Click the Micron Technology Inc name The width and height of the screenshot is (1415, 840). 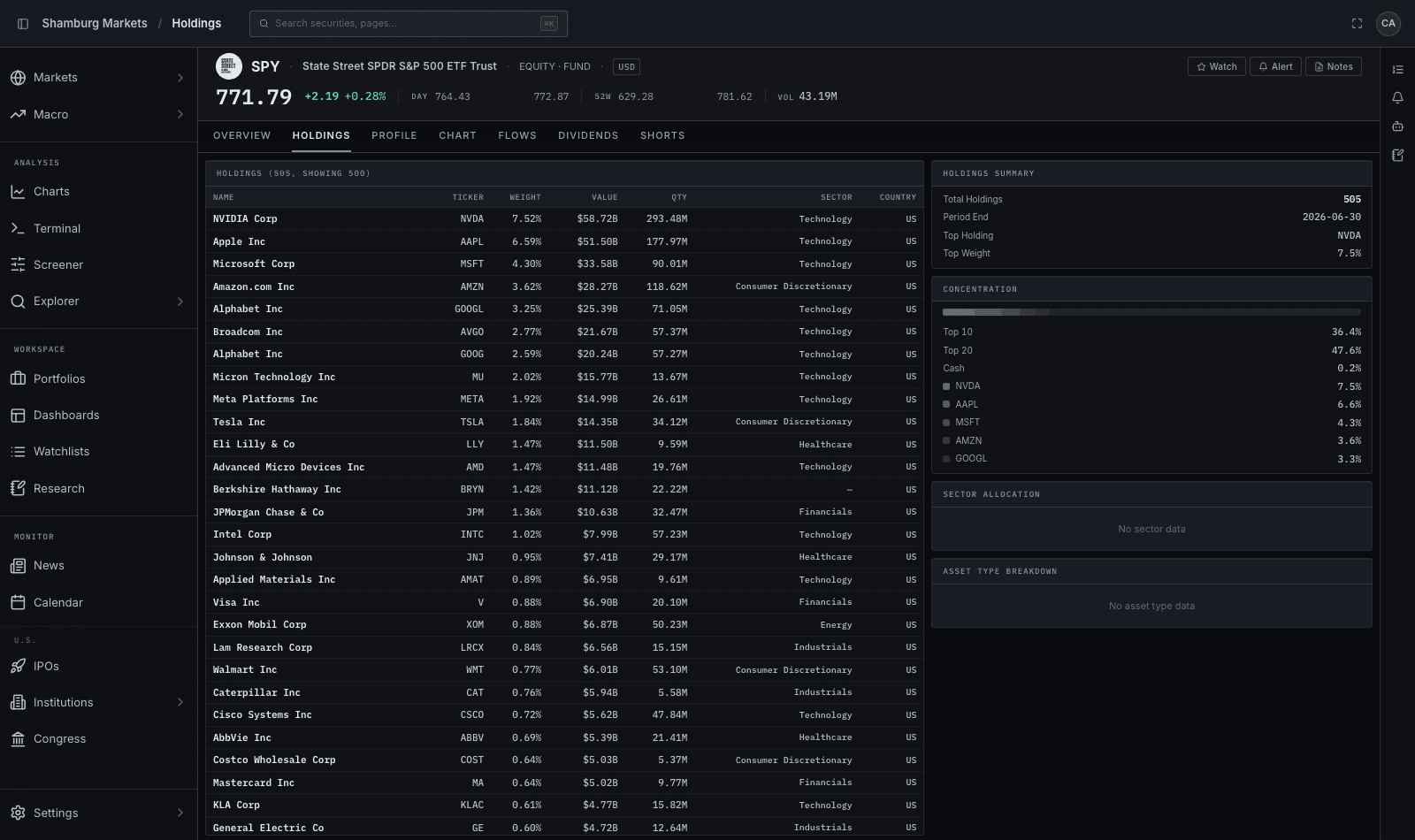(x=274, y=377)
